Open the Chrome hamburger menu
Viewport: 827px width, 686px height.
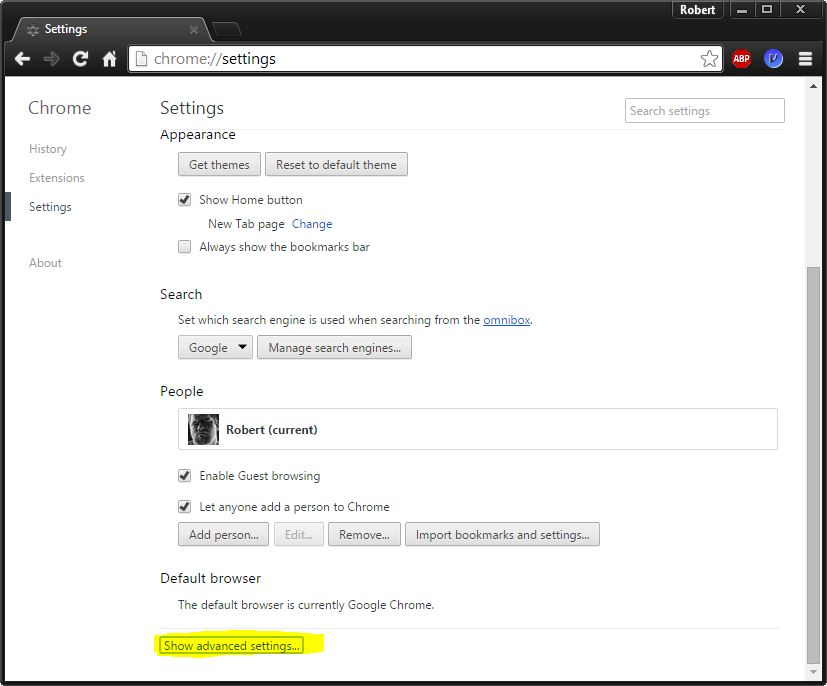[805, 59]
